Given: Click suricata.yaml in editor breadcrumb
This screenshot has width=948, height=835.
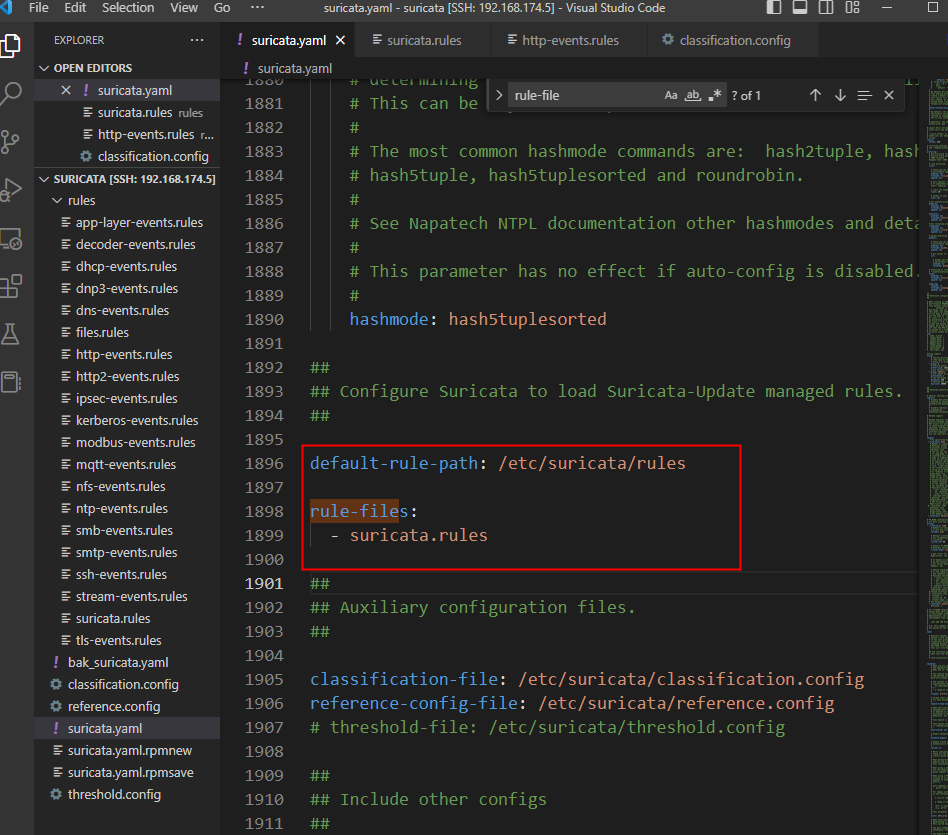Looking at the screenshot, I should pos(294,68).
